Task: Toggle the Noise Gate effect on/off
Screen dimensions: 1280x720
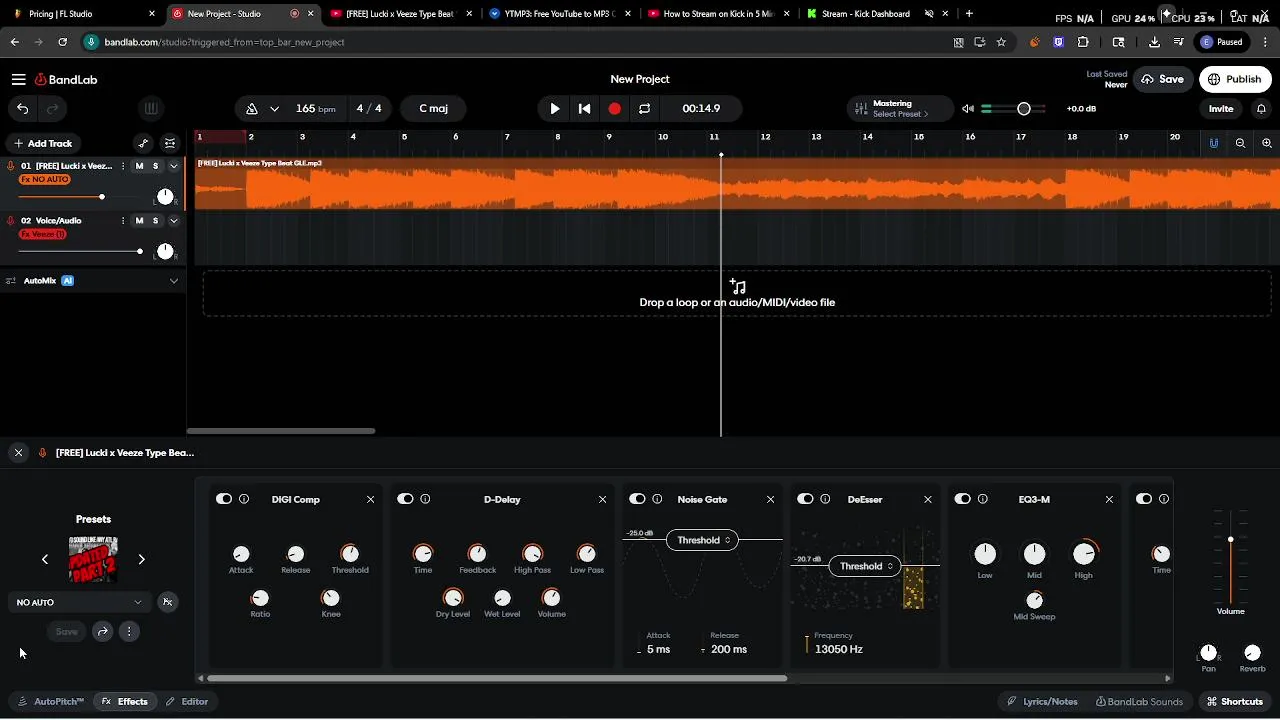Action: pos(637,499)
